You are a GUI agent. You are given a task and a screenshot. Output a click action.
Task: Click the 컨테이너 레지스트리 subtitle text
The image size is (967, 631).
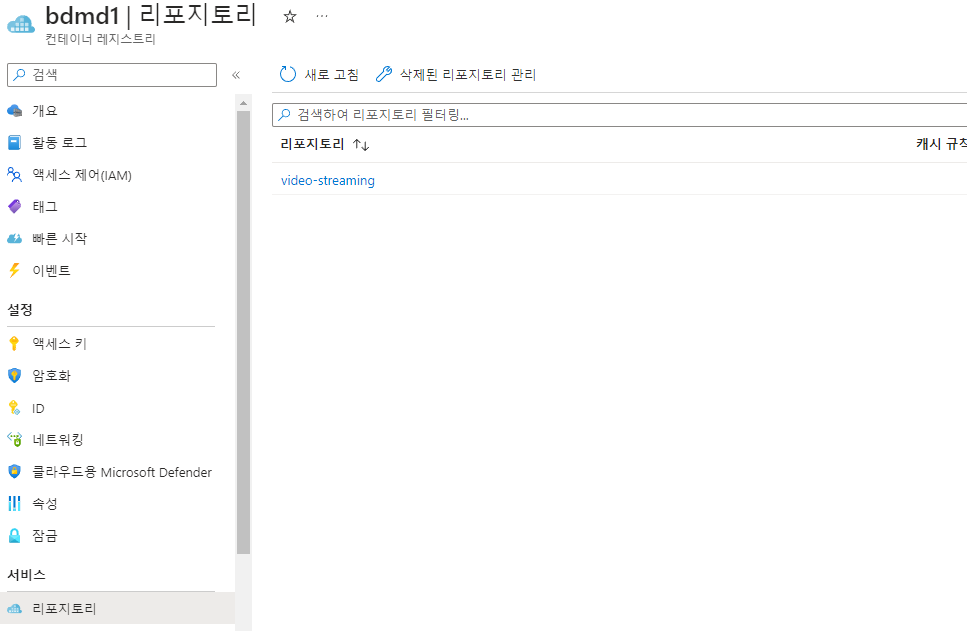(101, 39)
